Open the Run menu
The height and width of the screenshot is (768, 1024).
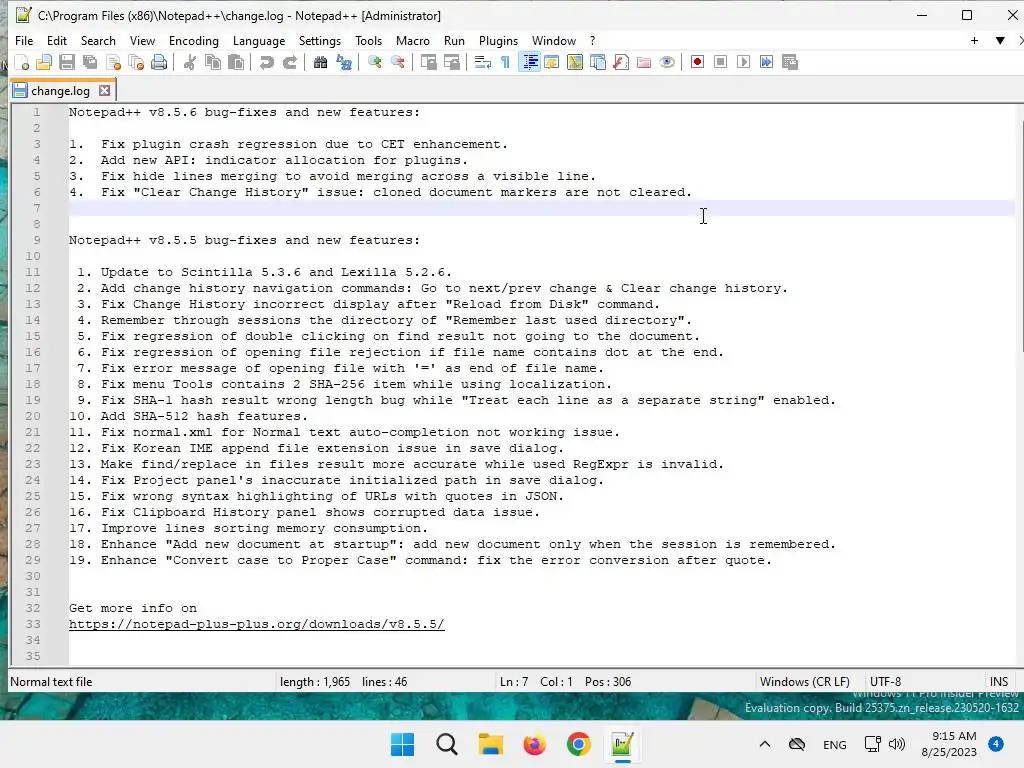point(454,40)
